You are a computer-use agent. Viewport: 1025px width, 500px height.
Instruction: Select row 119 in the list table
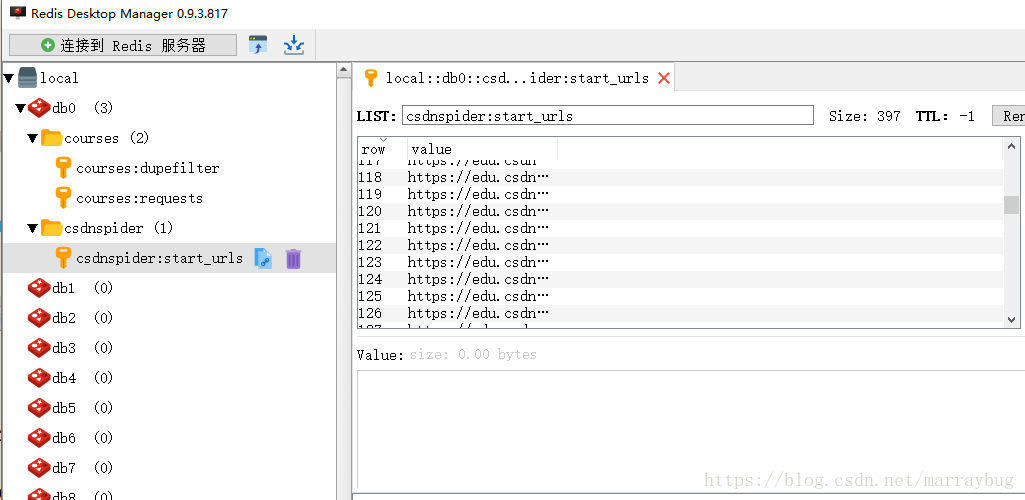point(680,194)
